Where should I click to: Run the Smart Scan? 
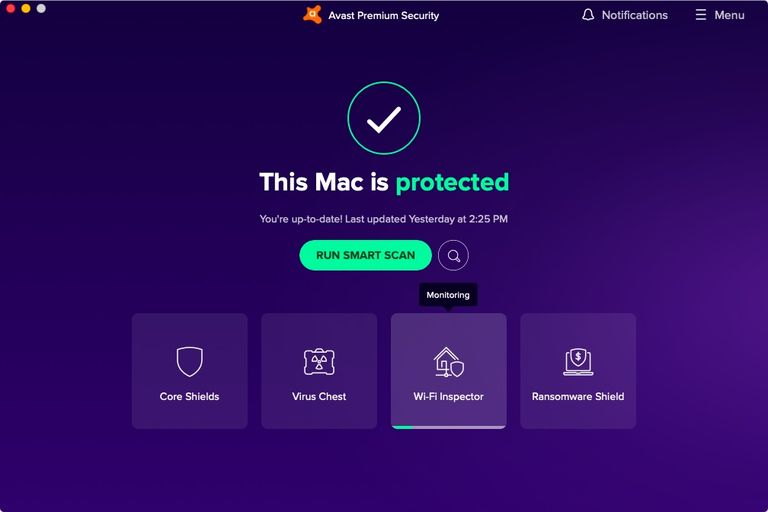[365, 255]
